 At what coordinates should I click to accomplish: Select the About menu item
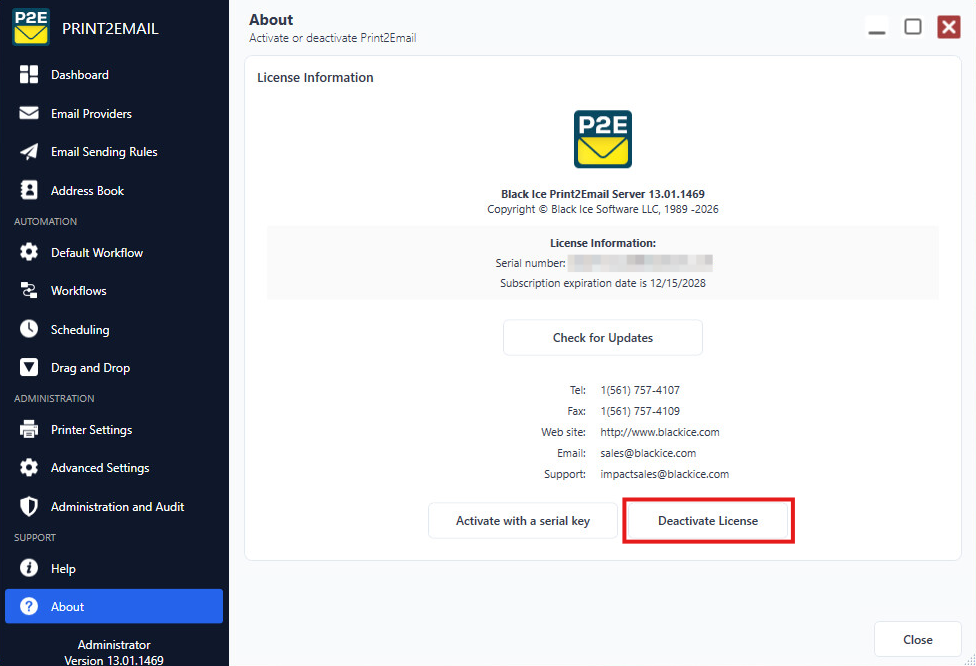[x=114, y=606]
